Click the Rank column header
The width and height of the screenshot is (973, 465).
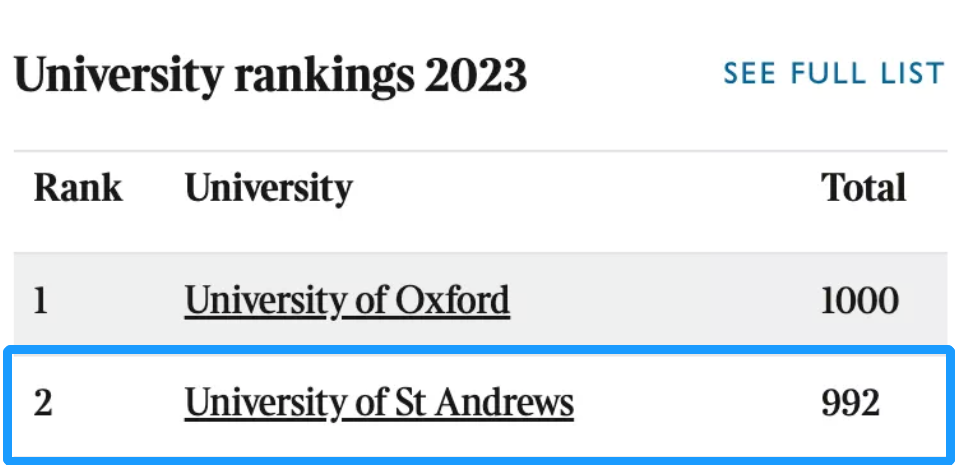point(78,187)
